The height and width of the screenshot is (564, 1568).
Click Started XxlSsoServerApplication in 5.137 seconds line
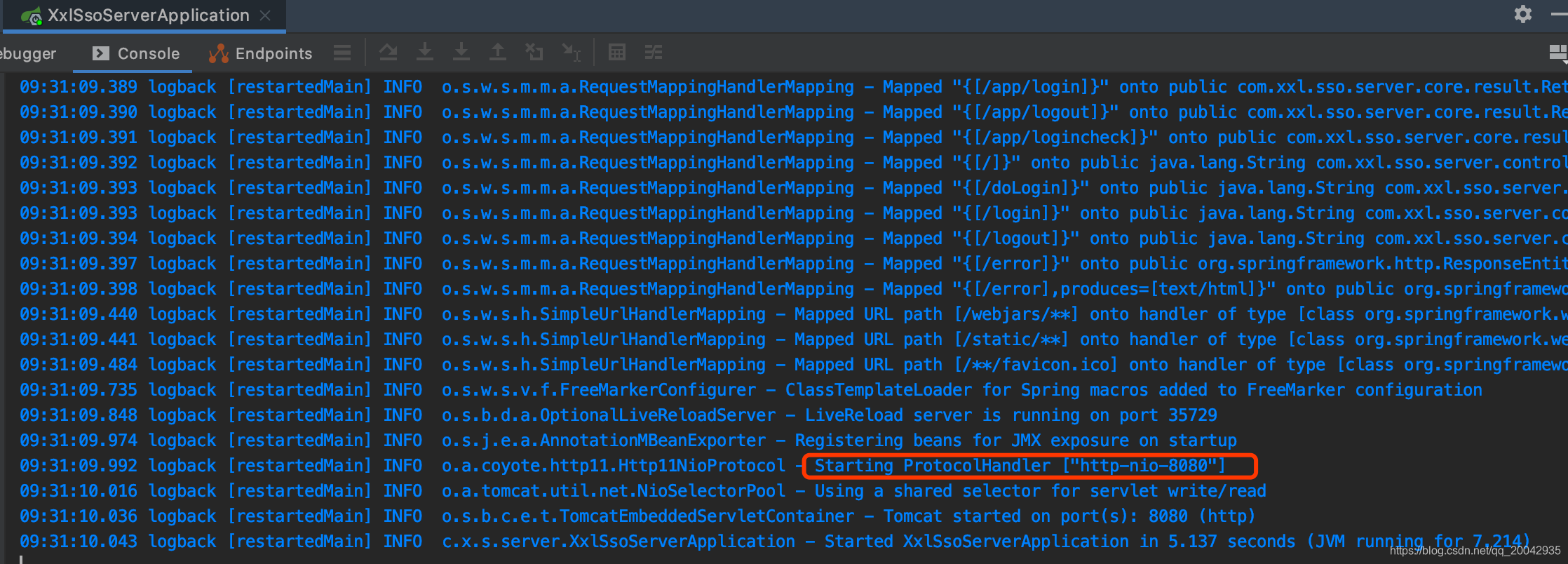[x=775, y=542]
